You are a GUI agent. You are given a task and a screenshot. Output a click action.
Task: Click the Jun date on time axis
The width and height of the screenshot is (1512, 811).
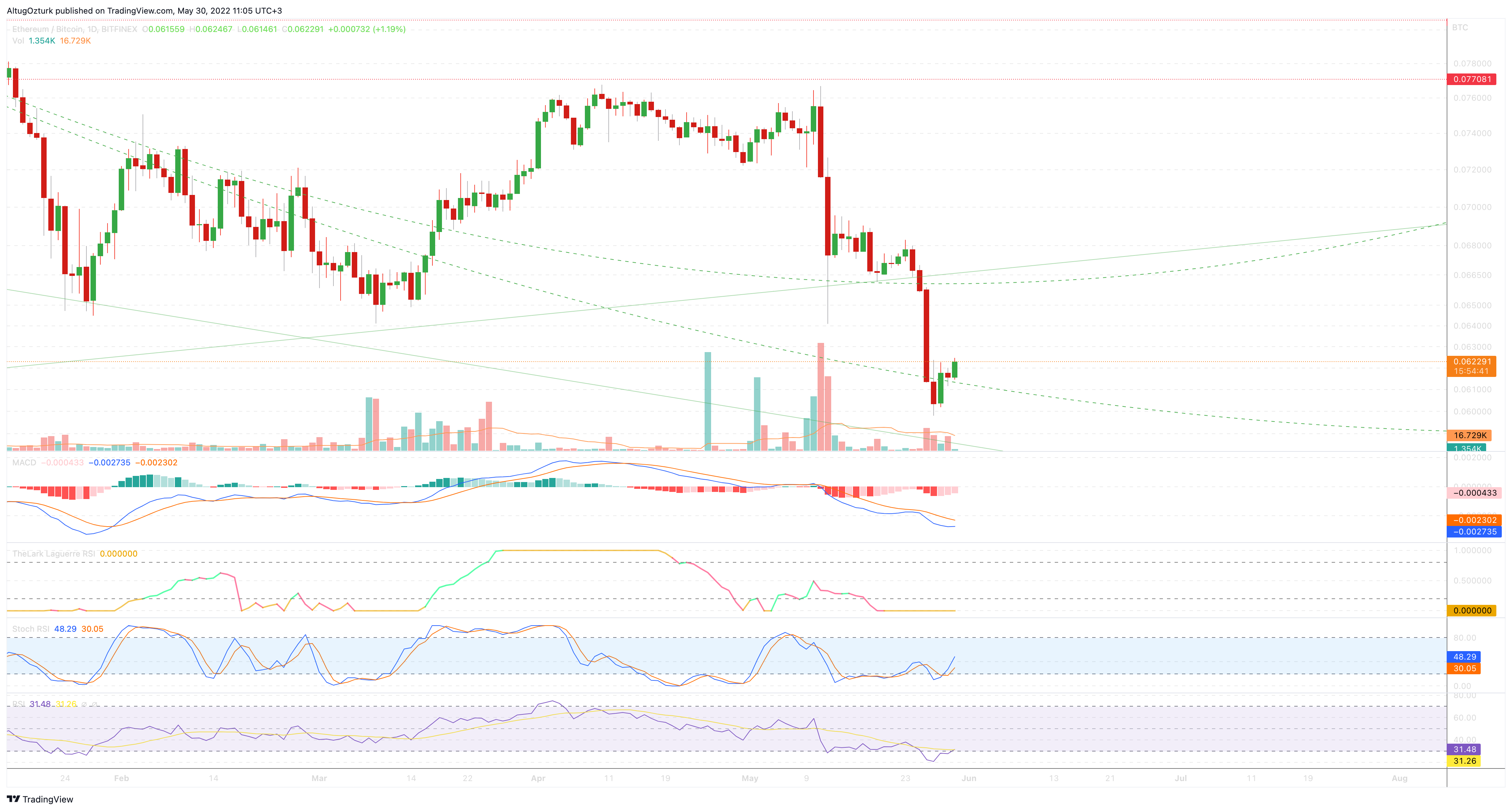pos(969,778)
